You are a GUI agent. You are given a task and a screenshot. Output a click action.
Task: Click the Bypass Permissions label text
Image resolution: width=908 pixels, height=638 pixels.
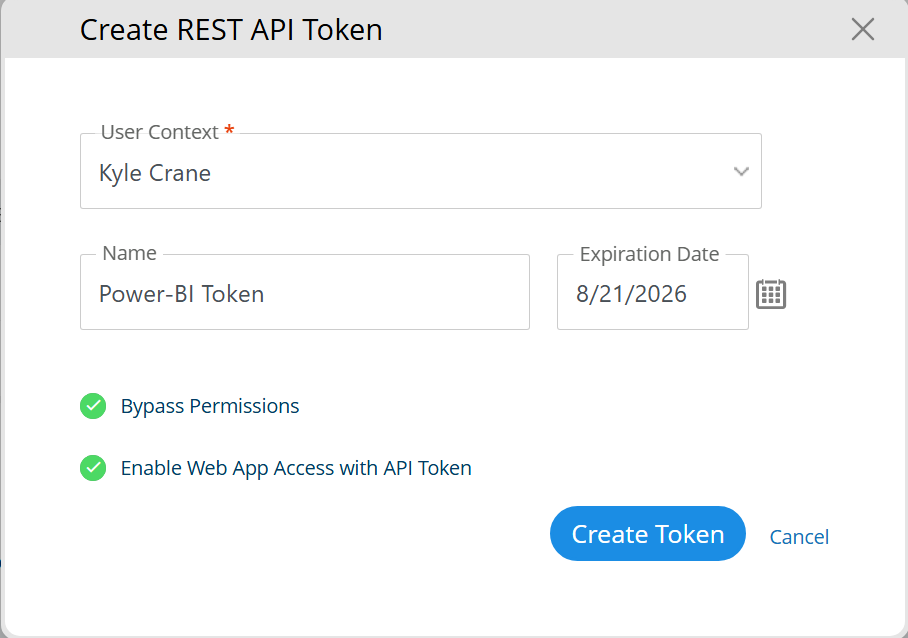coord(210,406)
